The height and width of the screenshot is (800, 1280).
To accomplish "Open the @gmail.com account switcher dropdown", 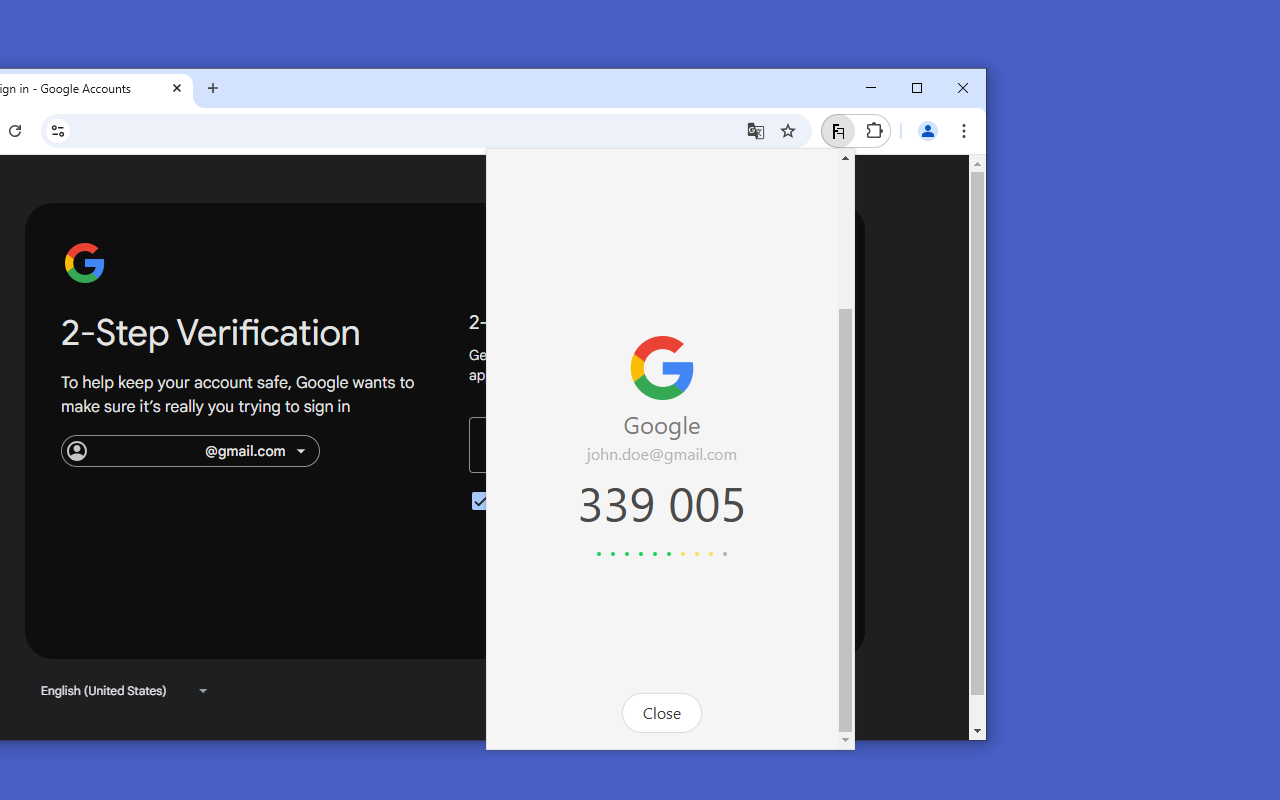I will click(x=190, y=451).
